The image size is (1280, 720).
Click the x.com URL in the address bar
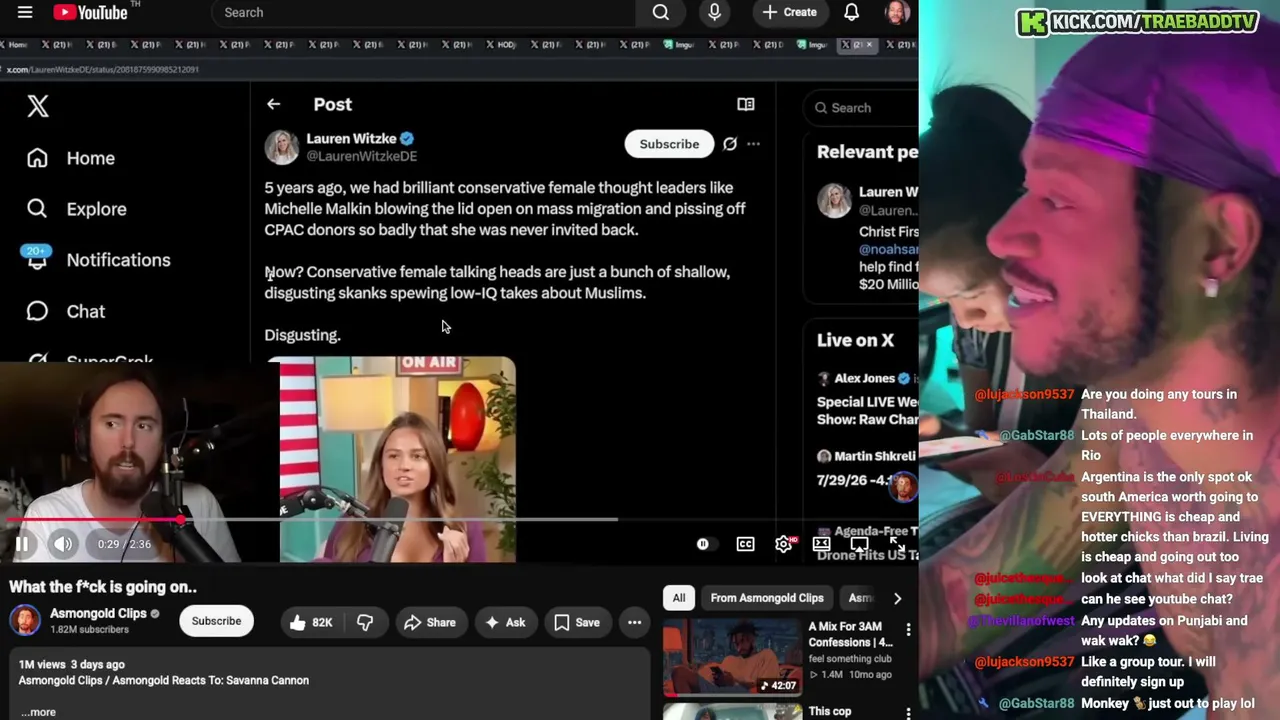click(x=104, y=69)
